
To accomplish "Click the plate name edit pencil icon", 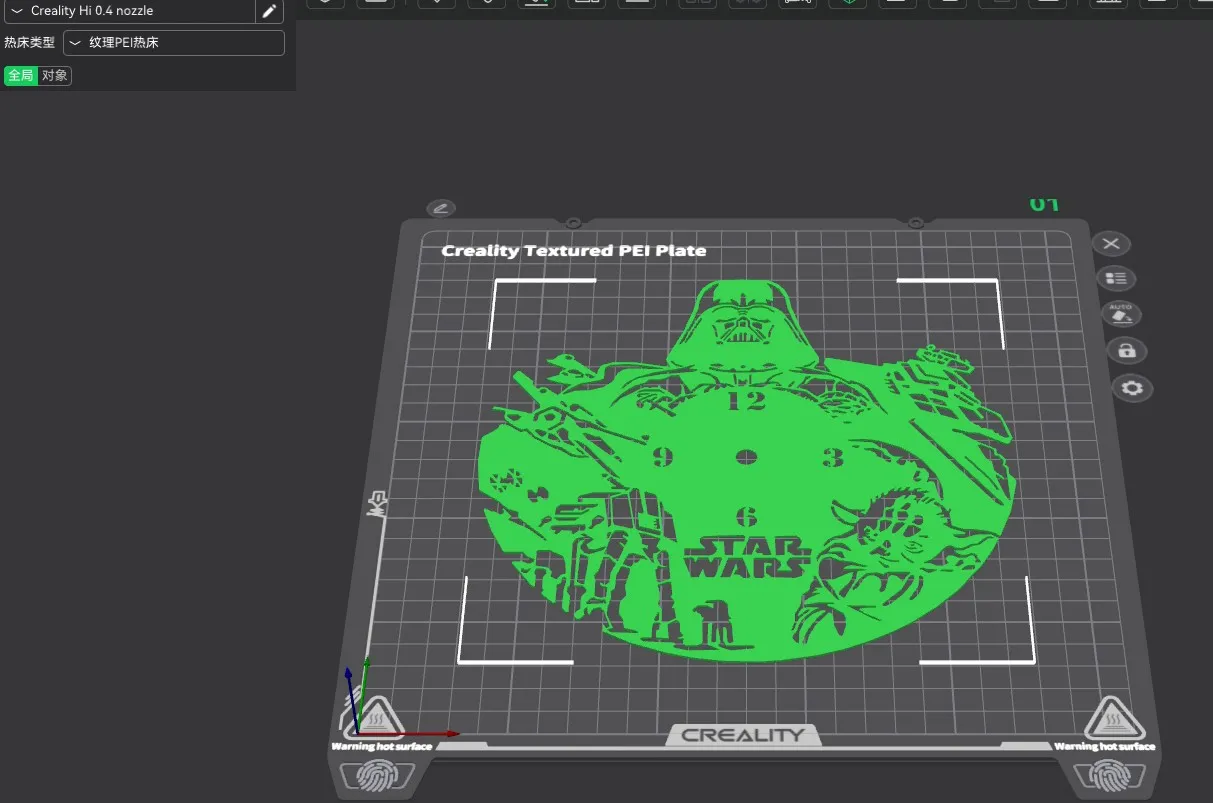I will [441, 208].
